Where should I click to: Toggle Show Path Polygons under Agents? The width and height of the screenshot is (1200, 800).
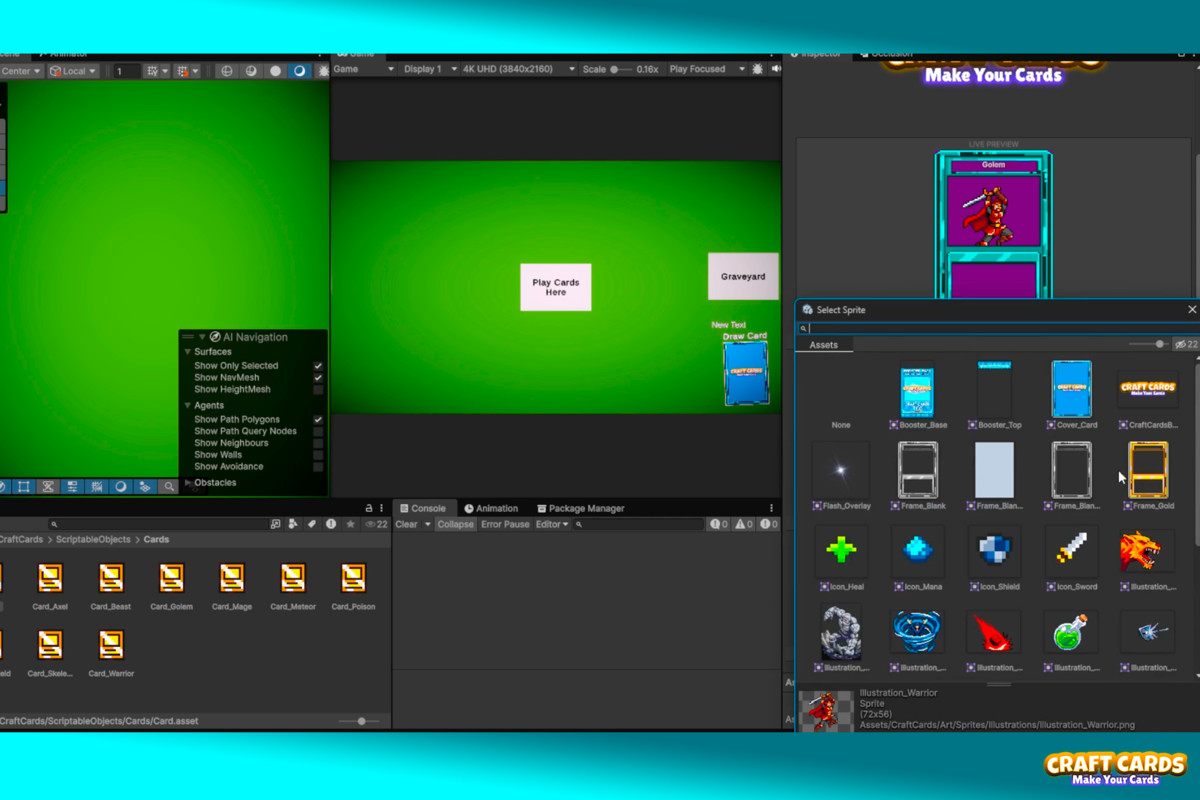(x=318, y=419)
